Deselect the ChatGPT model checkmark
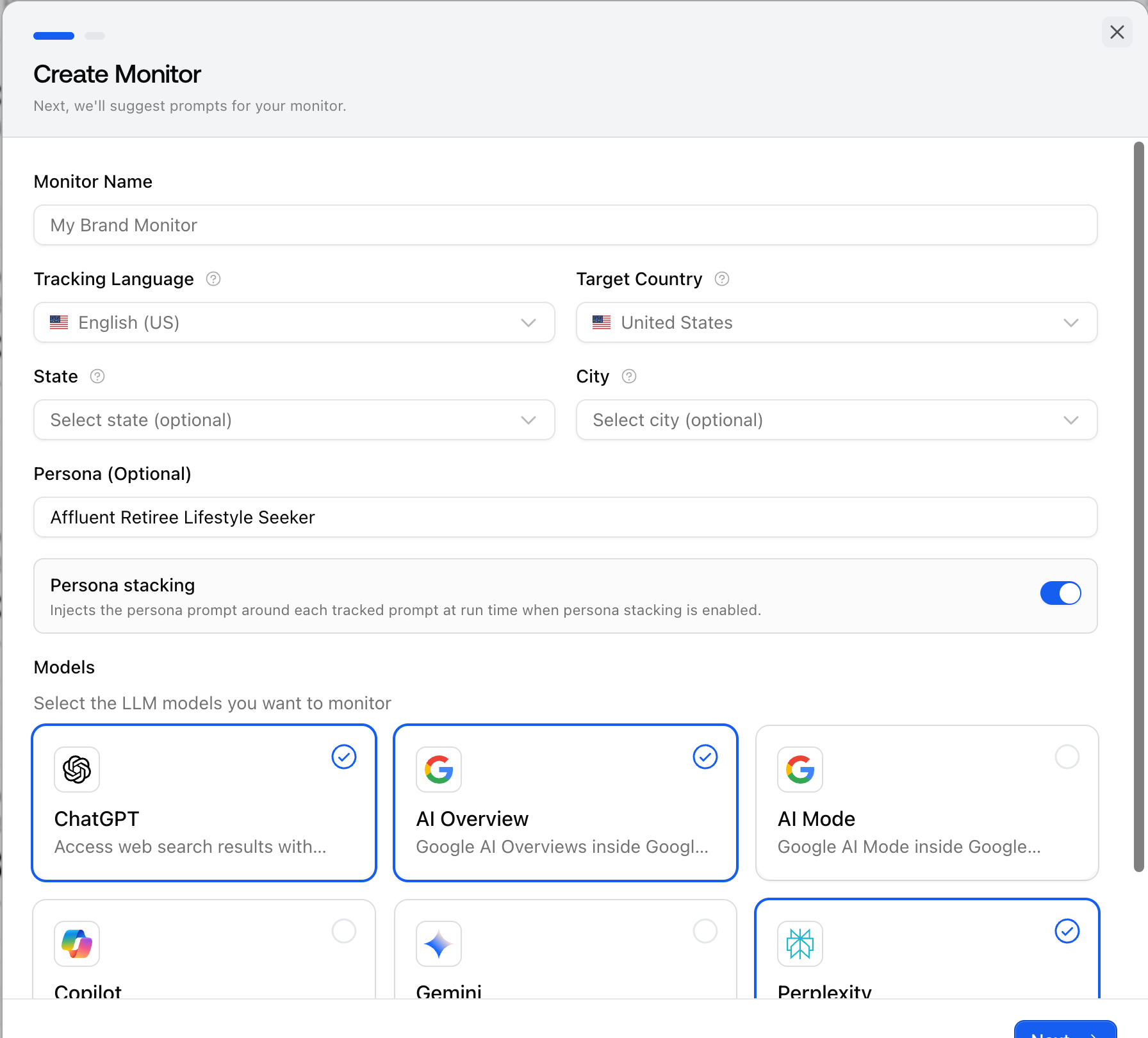Viewport: 1148px width, 1038px height. 344,757
